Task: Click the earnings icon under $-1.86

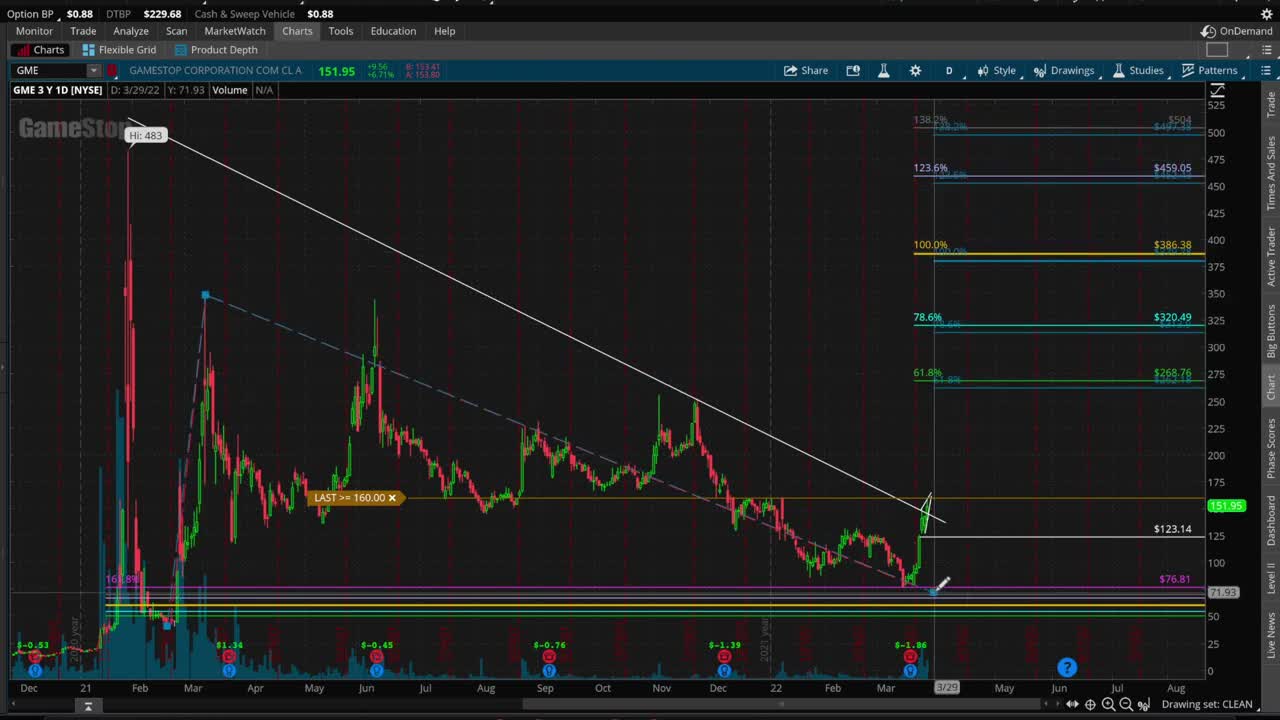Action: [910, 657]
